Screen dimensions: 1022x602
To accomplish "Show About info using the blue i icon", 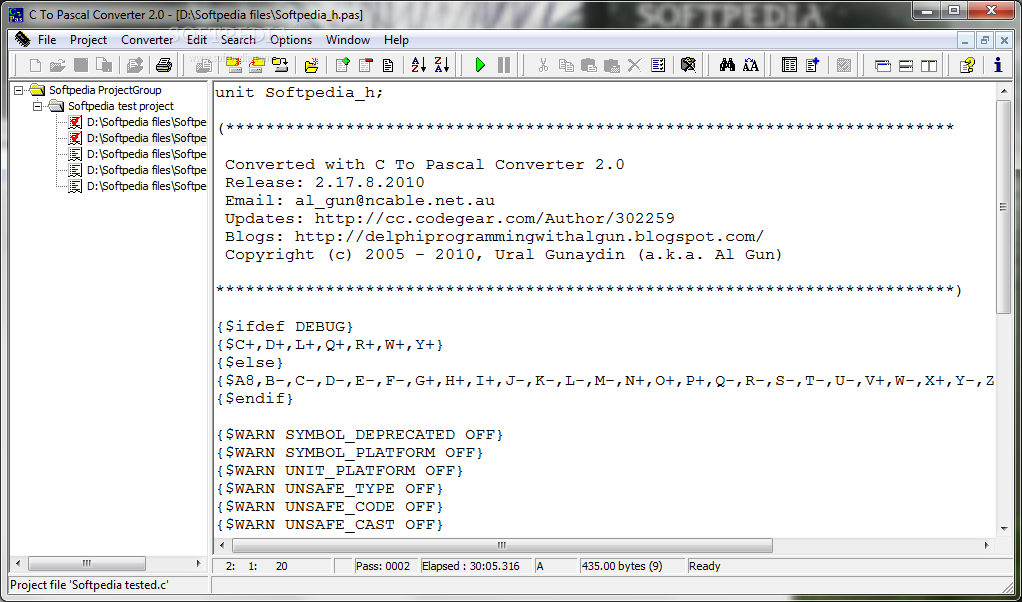I will click(998, 64).
